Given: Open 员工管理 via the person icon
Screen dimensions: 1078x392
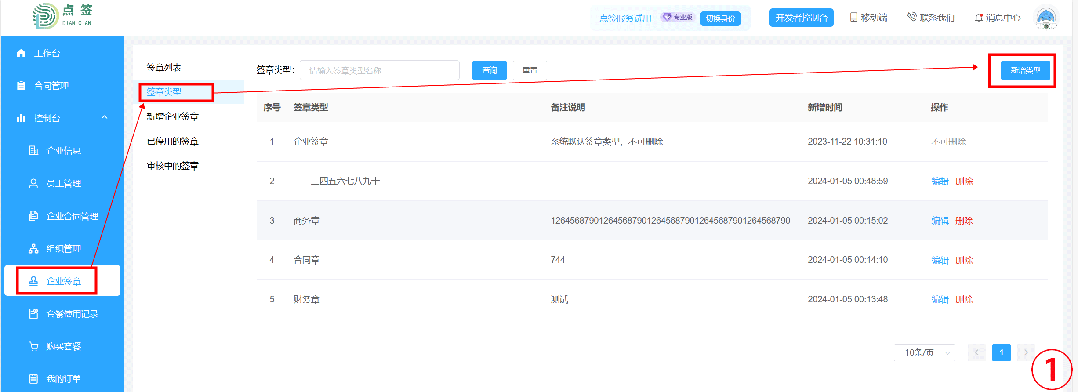Looking at the screenshot, I should pyautogui.click(x=33, y=183).
